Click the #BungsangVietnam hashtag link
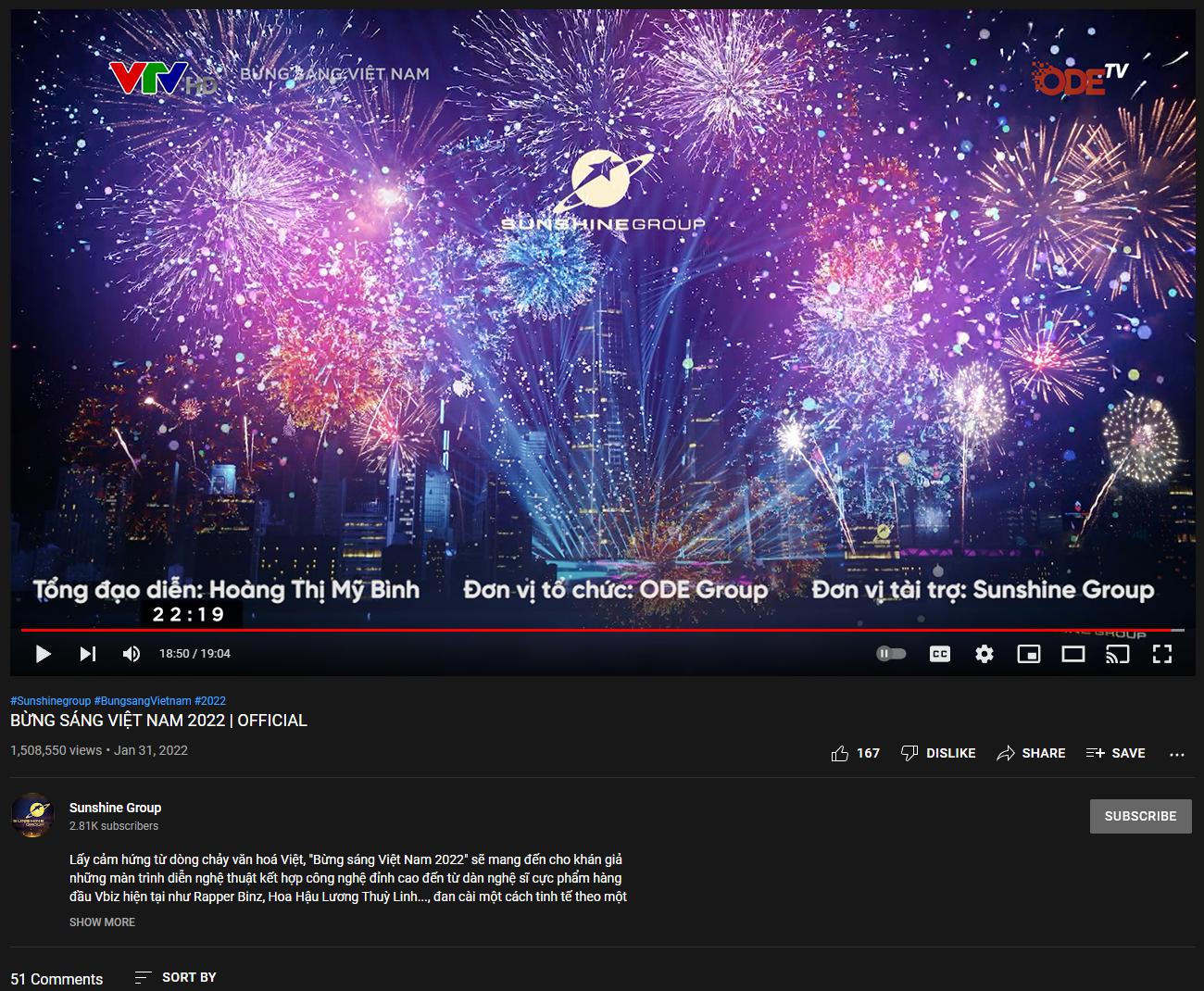 pyautogui.click(x=143, y=701)
